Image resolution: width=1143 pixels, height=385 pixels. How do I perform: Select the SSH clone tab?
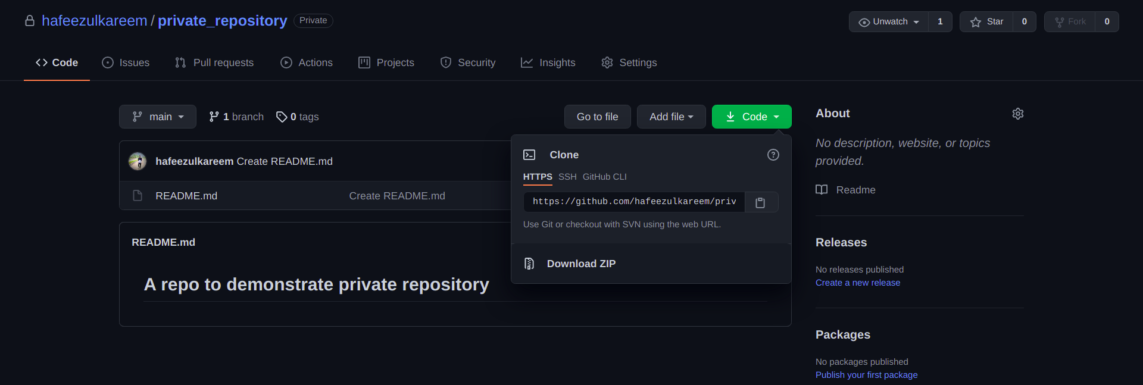click(567, 176)
